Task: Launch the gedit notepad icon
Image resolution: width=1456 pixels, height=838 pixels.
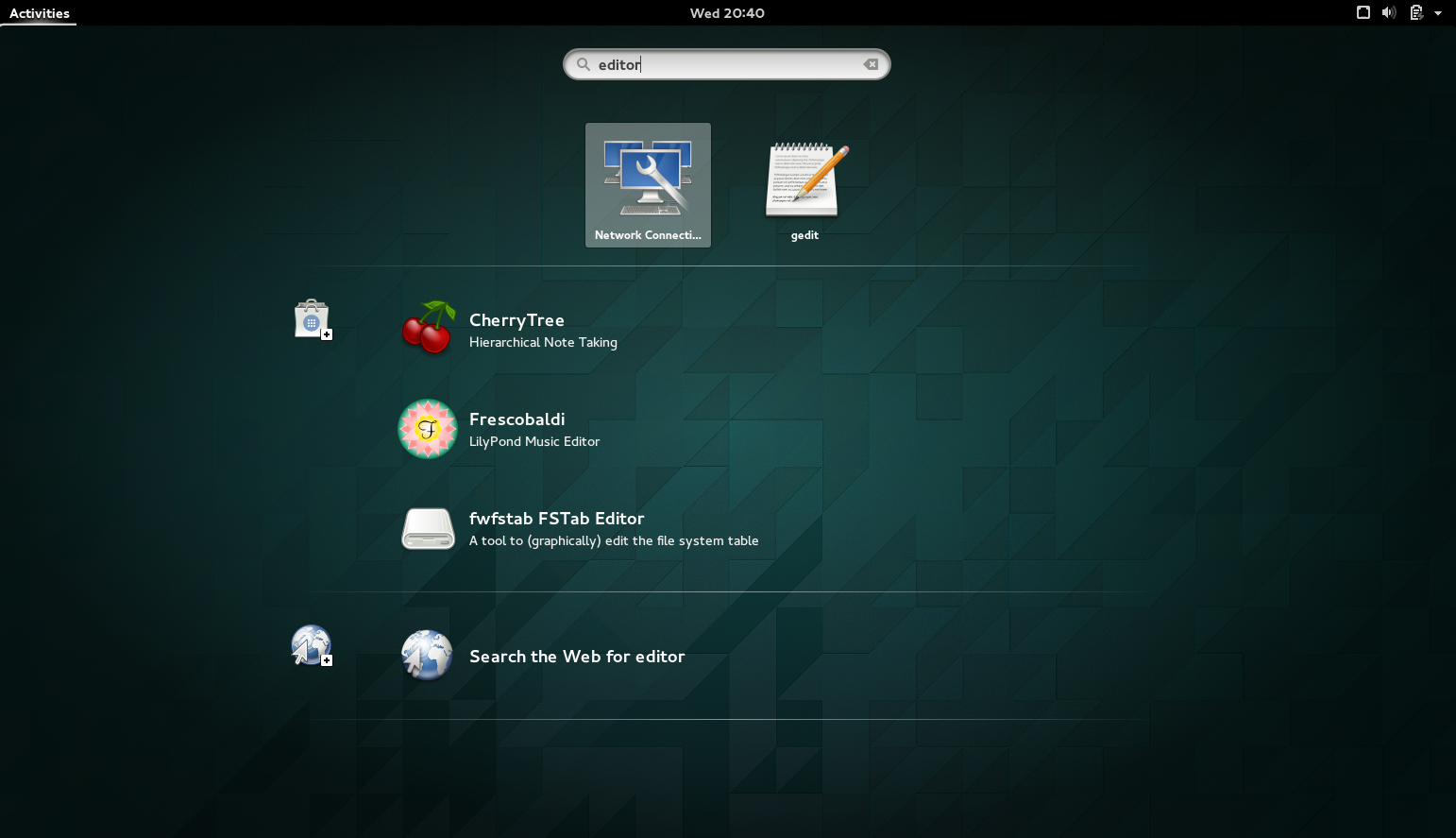Action: 805,180
